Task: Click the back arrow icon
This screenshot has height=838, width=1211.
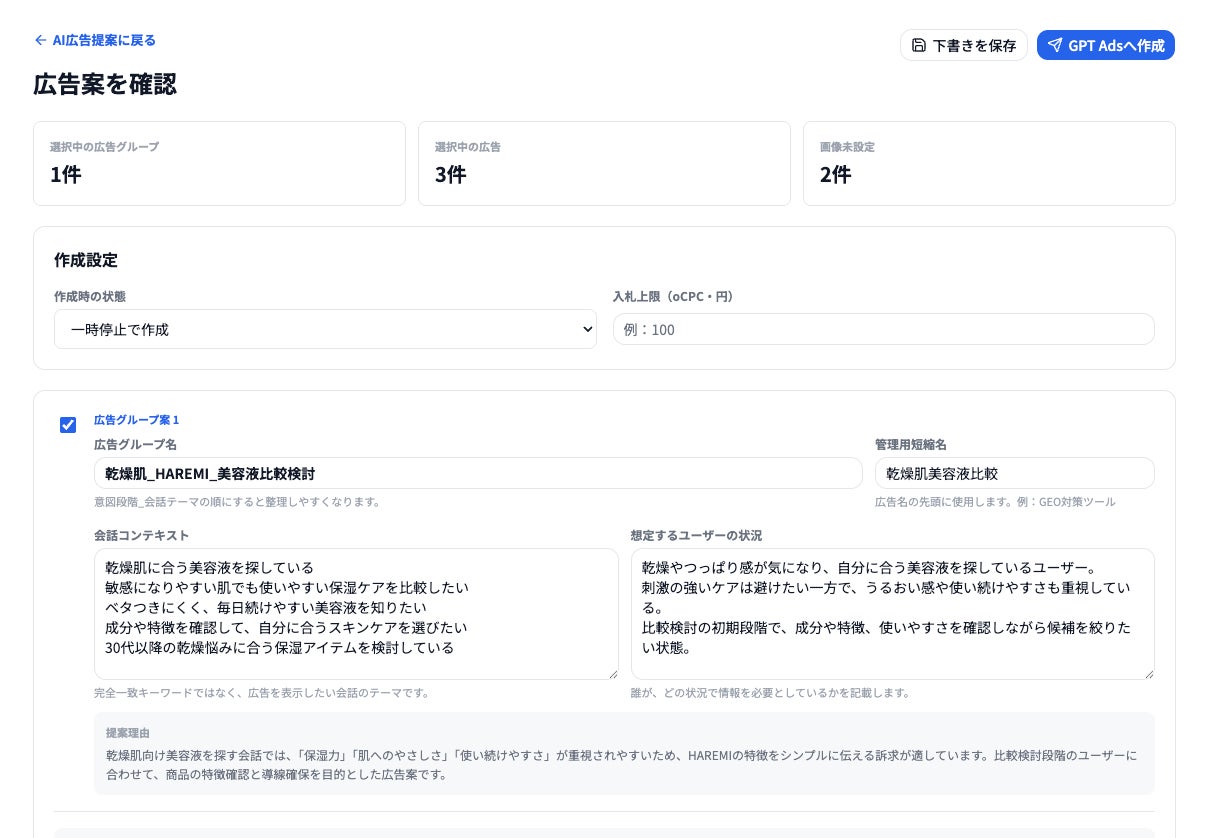Action: 40,40
